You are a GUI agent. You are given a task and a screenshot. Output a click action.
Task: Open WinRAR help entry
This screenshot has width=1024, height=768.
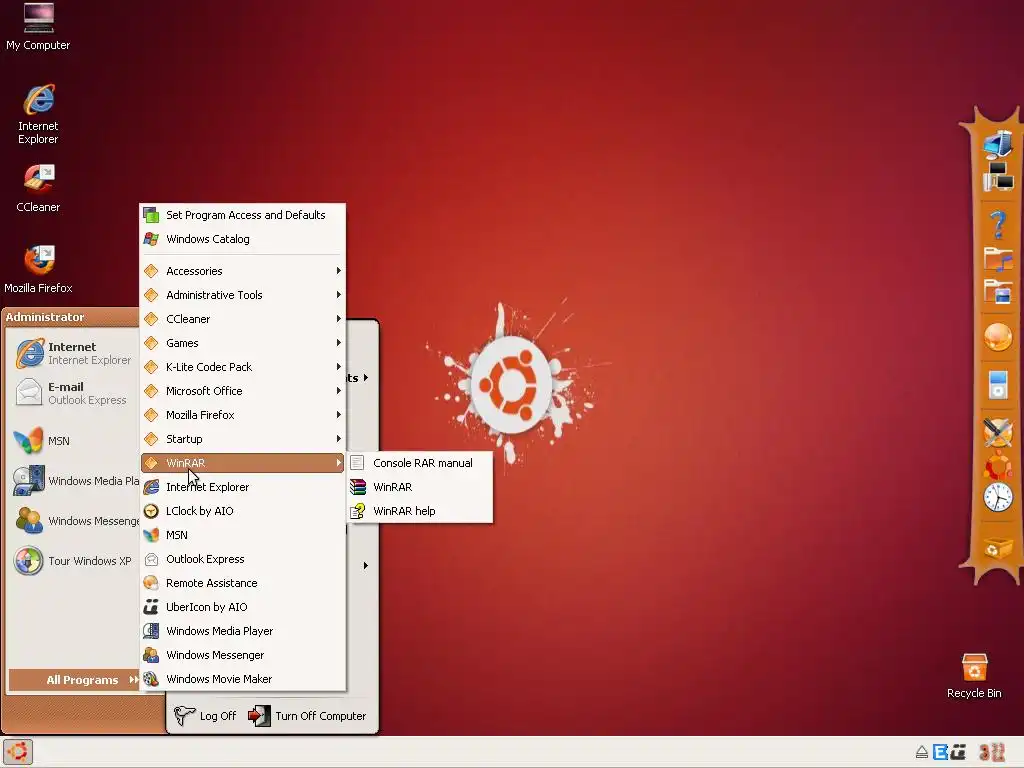coord(420,511)
